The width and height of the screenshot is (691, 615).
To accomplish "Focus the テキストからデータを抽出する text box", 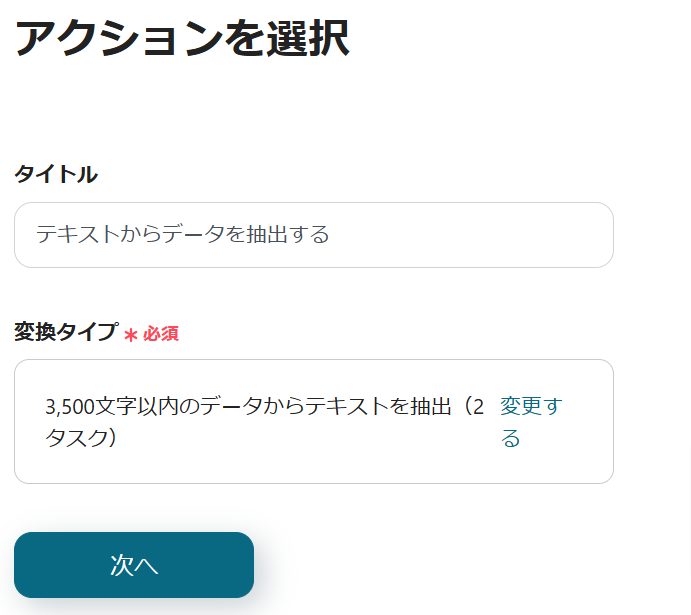I will pos(313,235).
